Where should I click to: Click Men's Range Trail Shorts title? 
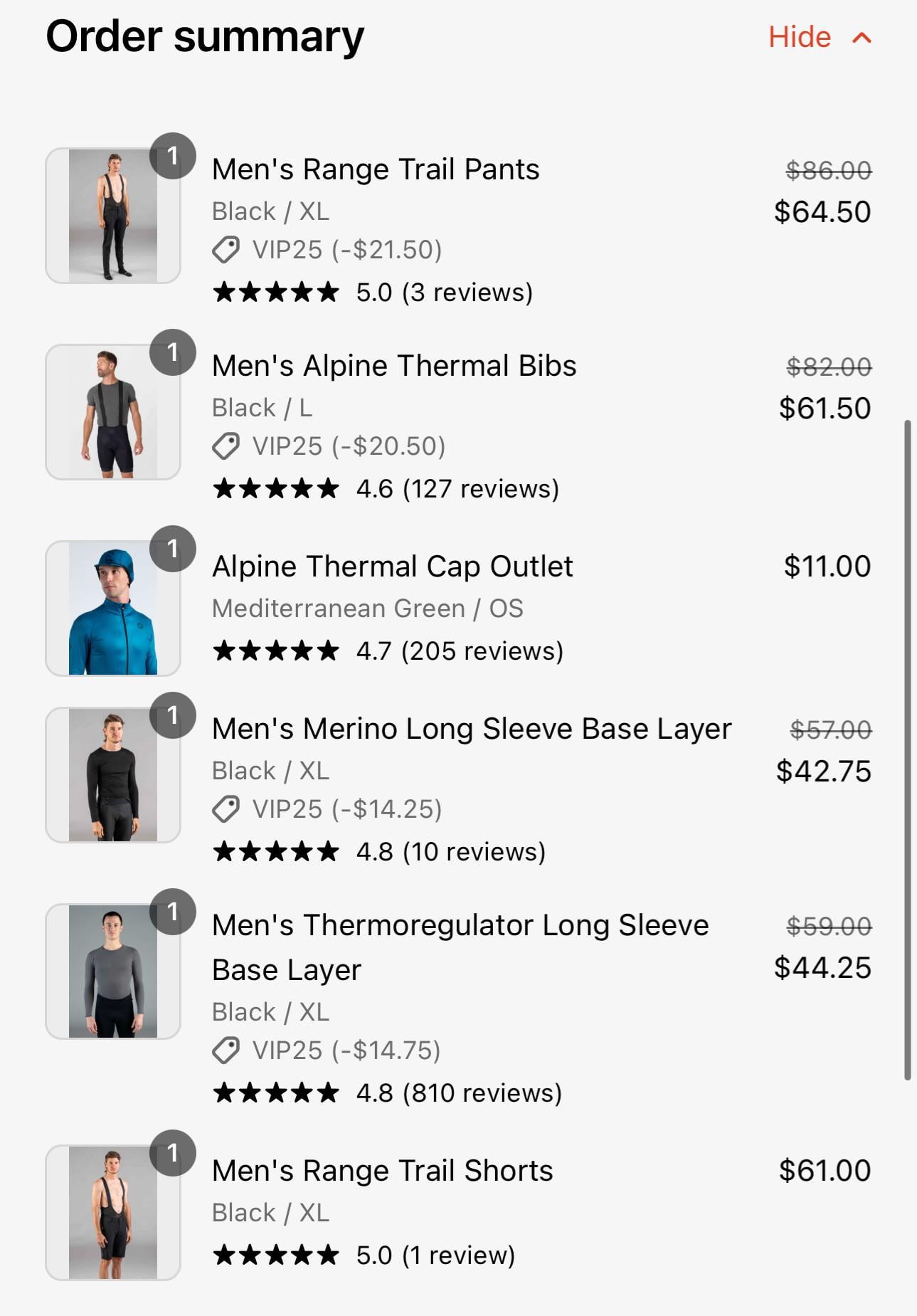(382, 1171)
